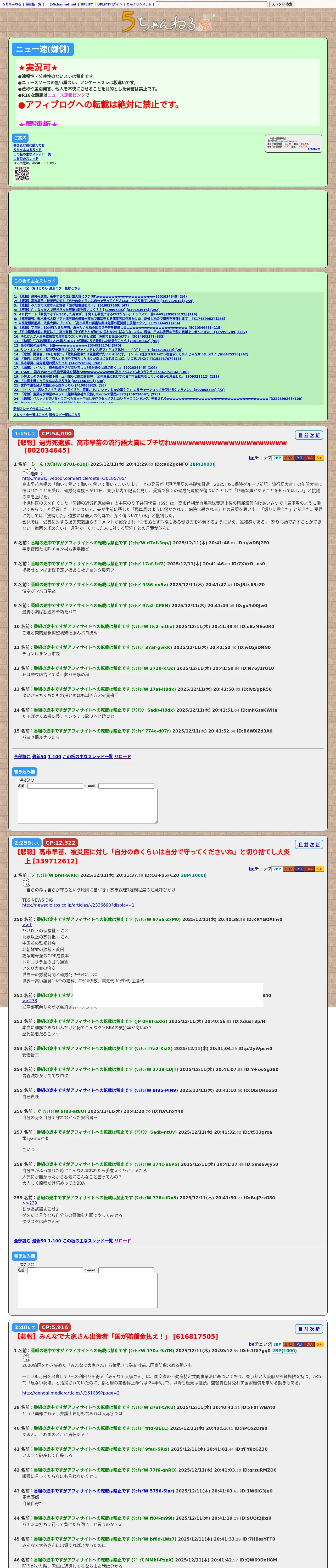The width and height of the screenshot is (336, 1568).
Task: Click the >>1 anchor in post 250
Action: 27,925
